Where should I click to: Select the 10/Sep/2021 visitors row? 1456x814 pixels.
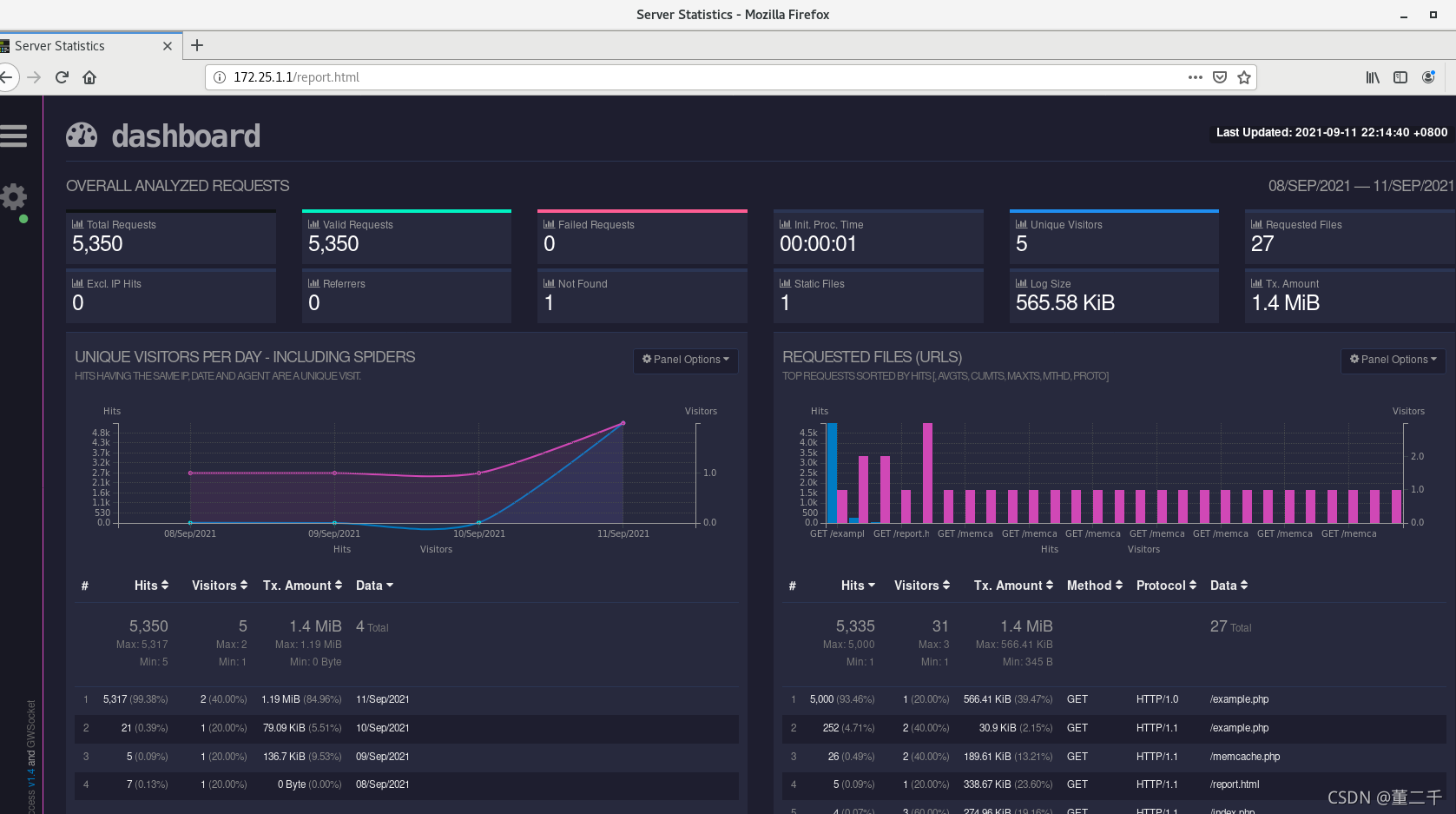(x=406, y=728)
